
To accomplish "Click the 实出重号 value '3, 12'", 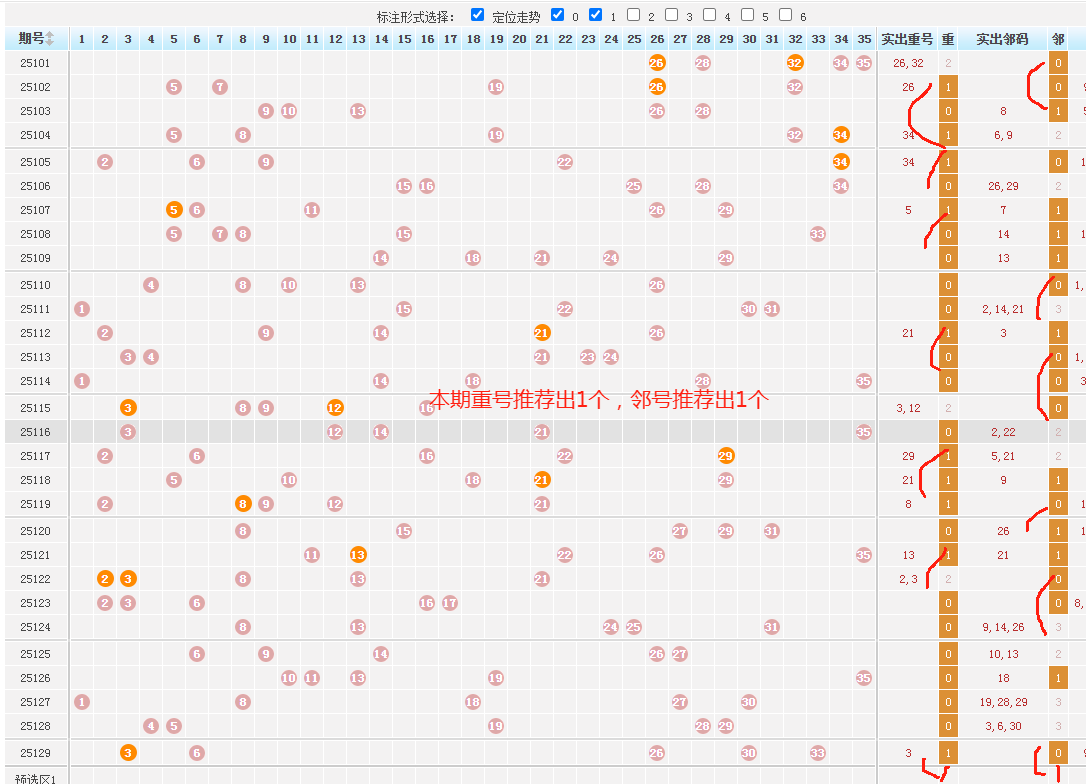I will coord(908,408).
